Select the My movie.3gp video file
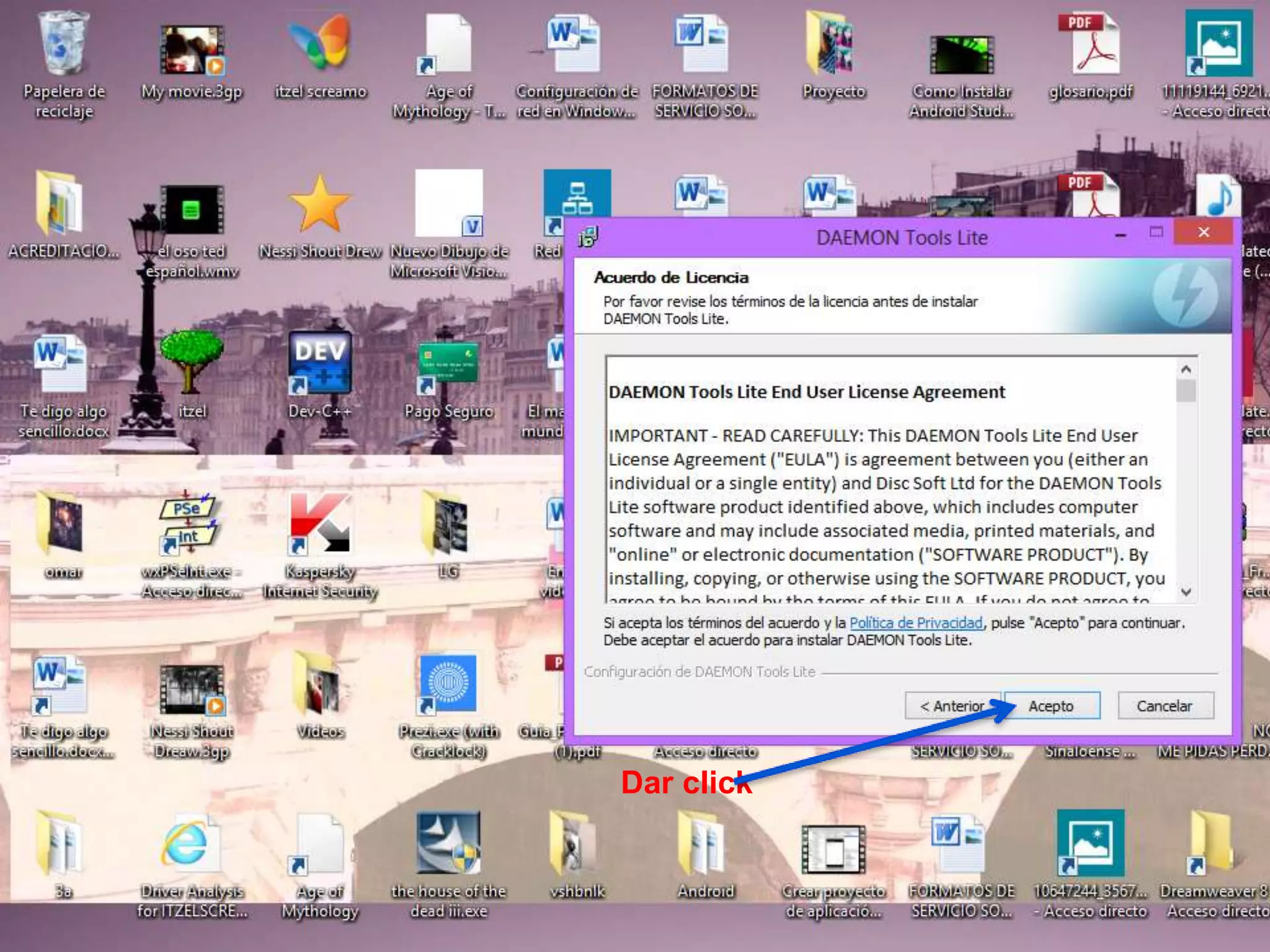Viewport: 1270px width, 952px height. 192,50
